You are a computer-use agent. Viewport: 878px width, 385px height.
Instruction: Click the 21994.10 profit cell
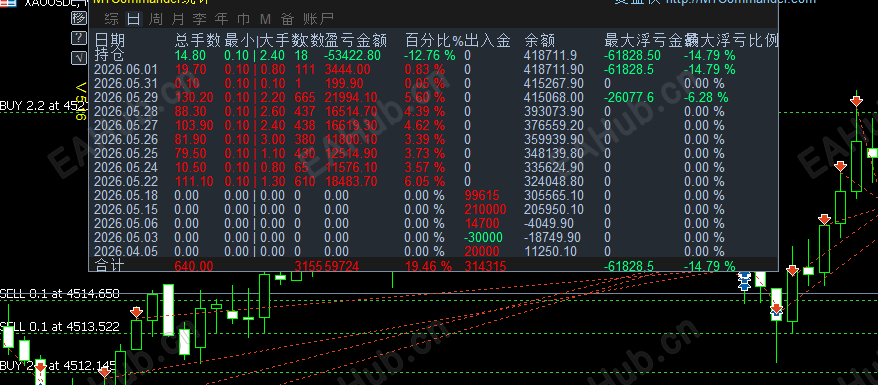pos(351,97)
